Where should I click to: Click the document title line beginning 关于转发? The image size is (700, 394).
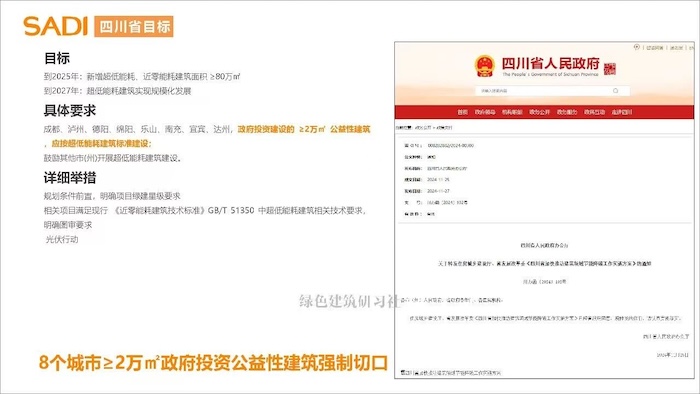(544, 264)
